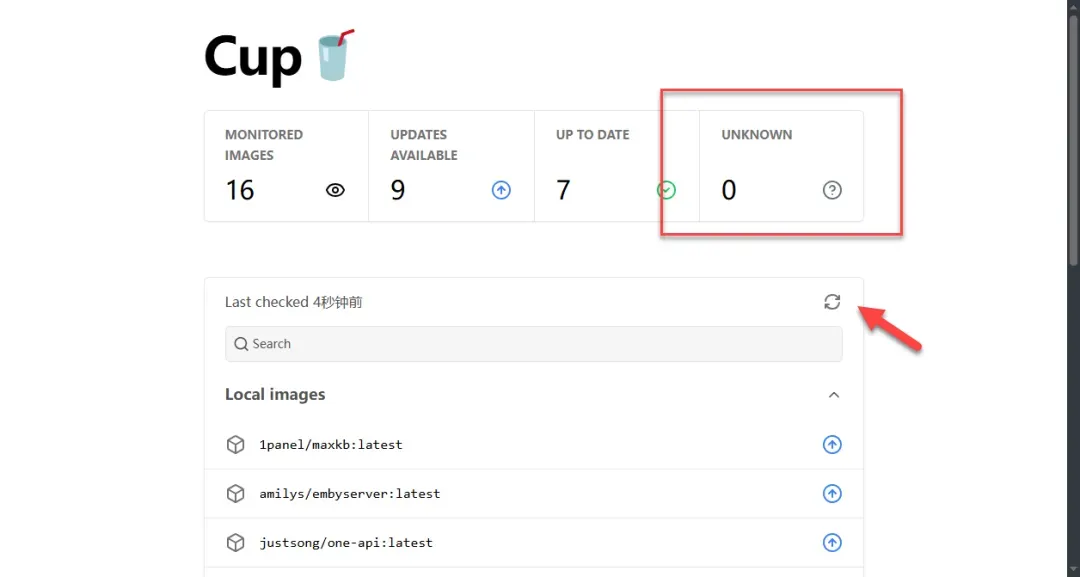Click the Updates Available count 9
The width and height of the screenshot is (1080, 577).
click(x=397, y=190)
